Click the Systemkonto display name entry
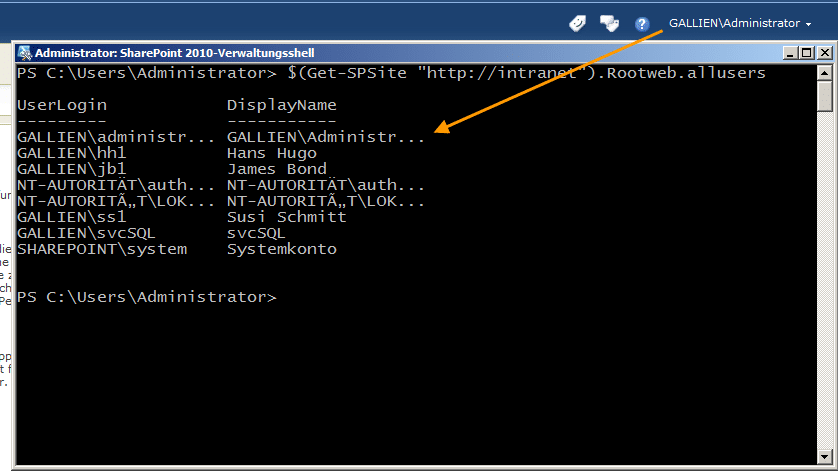838x471 pixels. [282, 250]
